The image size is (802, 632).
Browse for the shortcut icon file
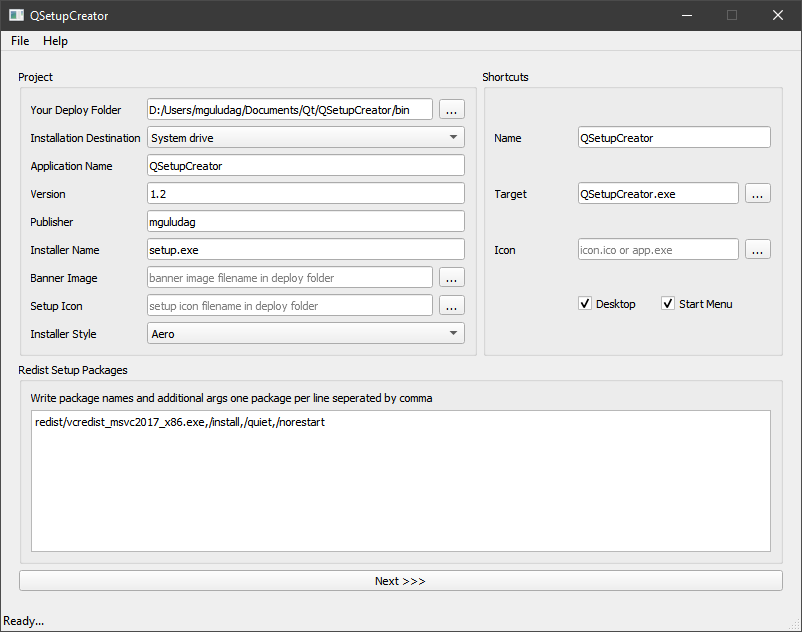(x=758, y=250)
